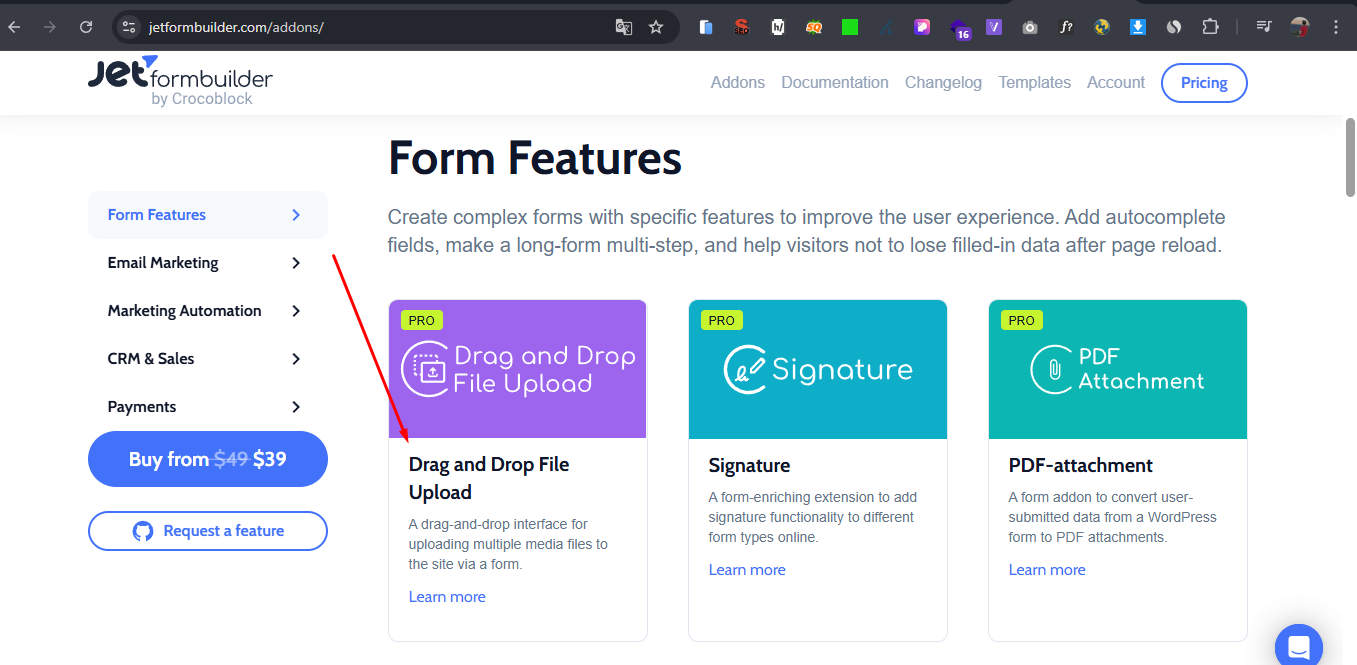1357x665 pixels.
Task: Expand the Payments category arrow
Action: [296, 407]
